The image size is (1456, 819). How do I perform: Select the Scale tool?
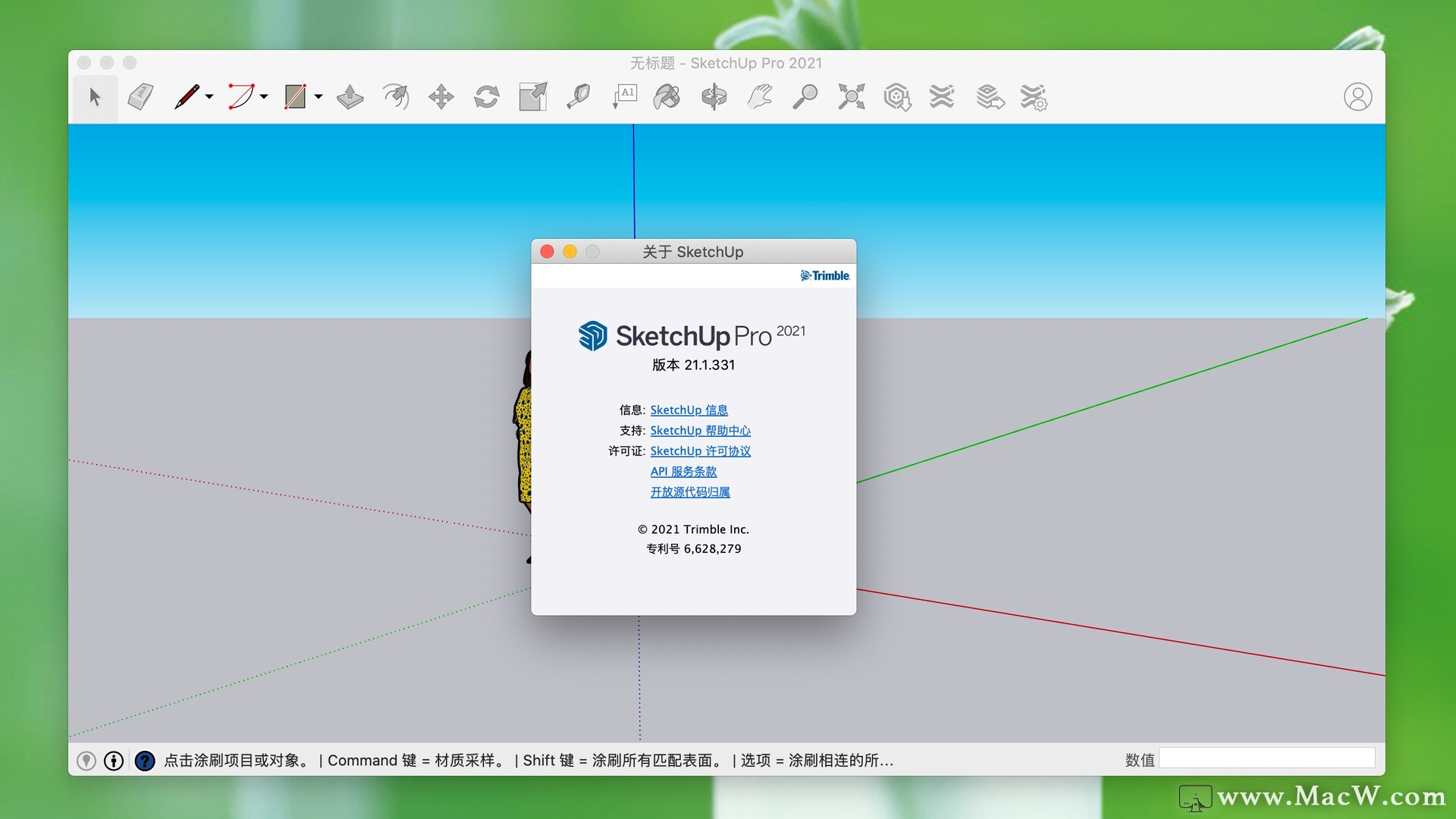coord(532,97)
